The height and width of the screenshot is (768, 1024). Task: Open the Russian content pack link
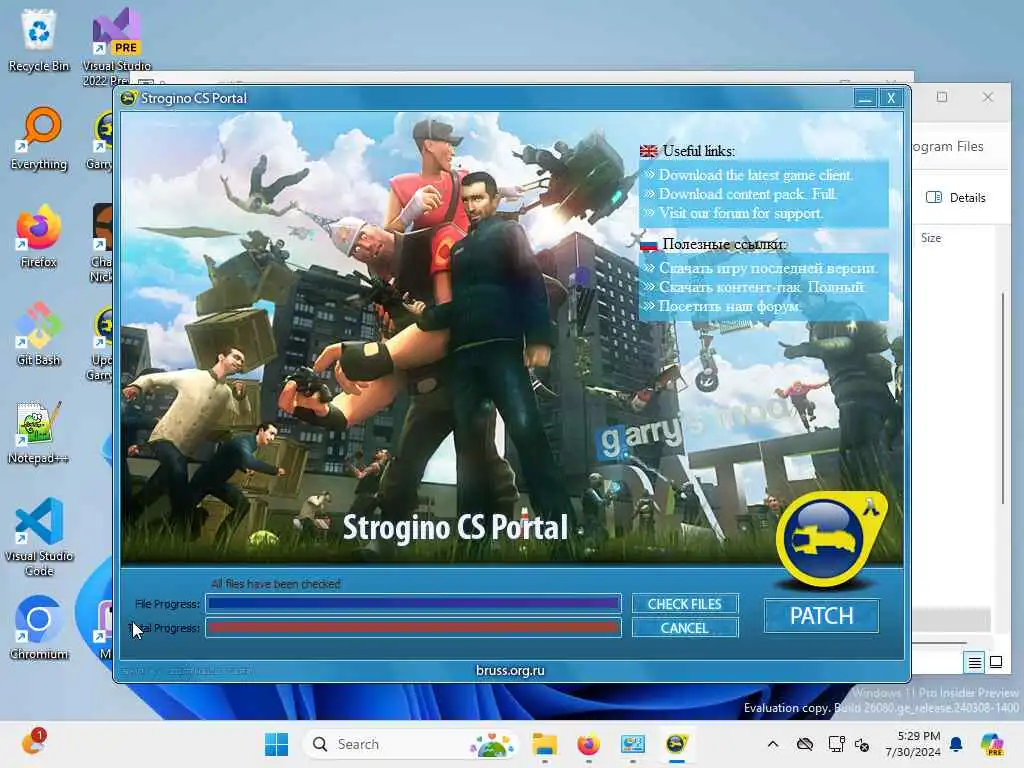pos(761,287)
